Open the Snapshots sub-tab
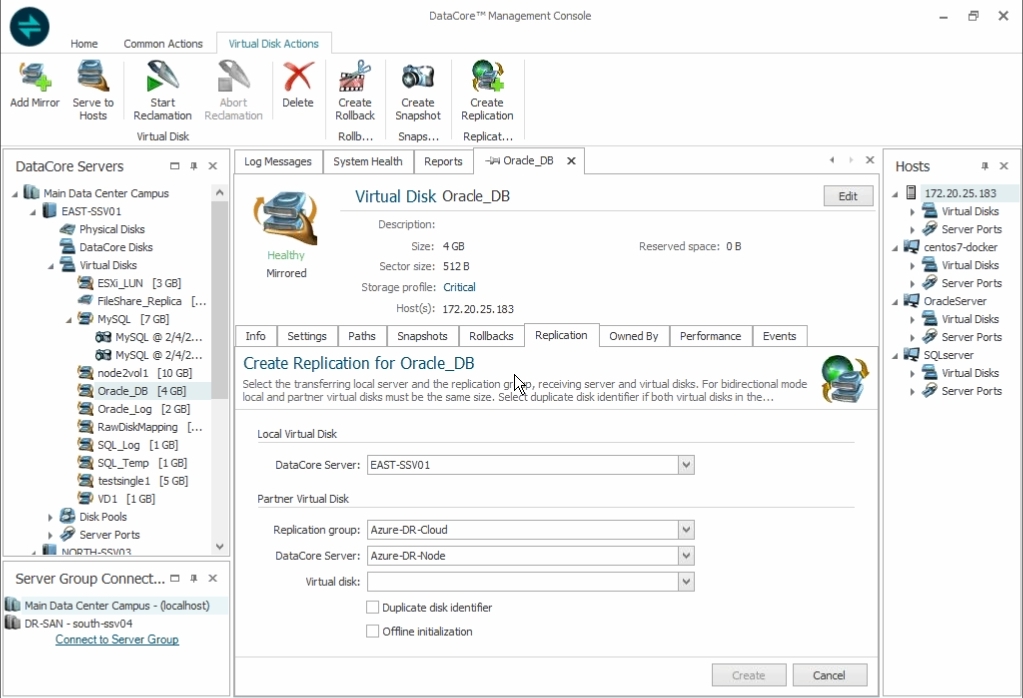The image size is (1023, 698). point(422,336)
